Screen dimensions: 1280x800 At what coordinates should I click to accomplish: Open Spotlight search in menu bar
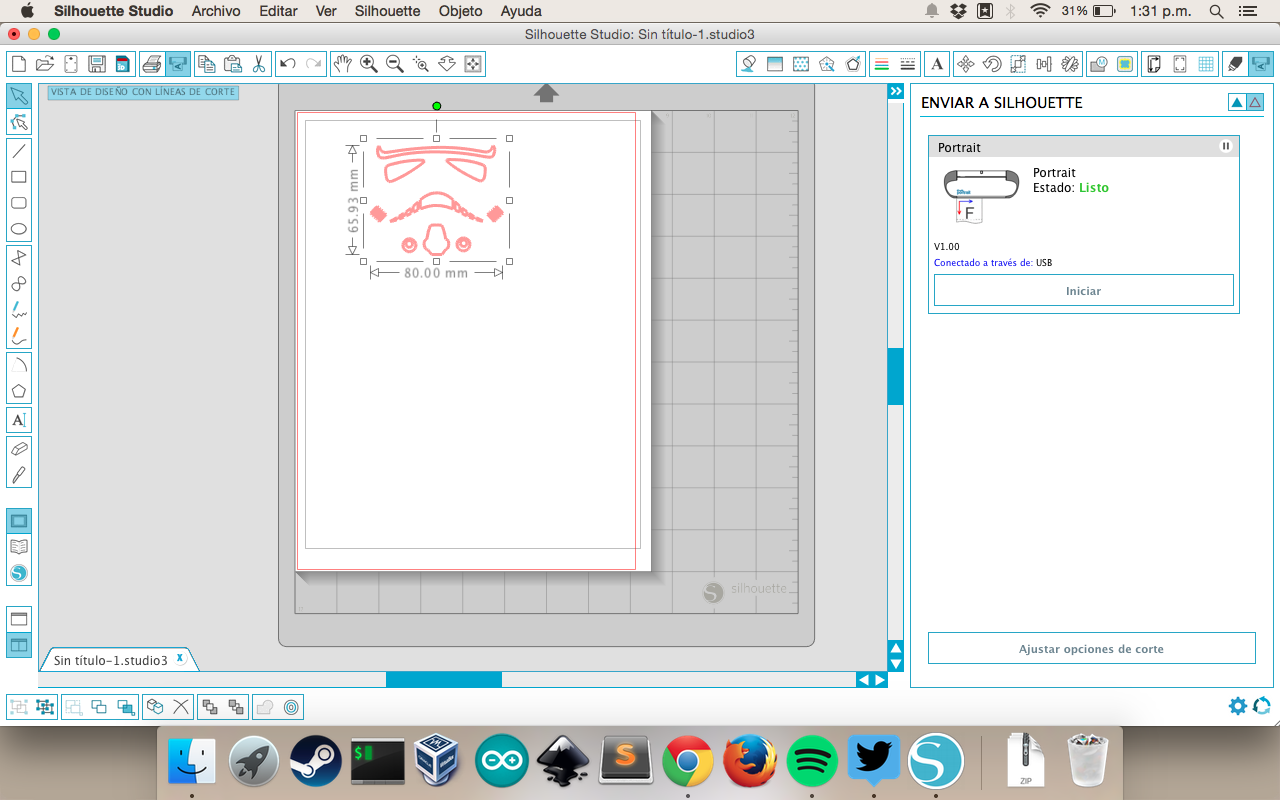coord(1216,11)
